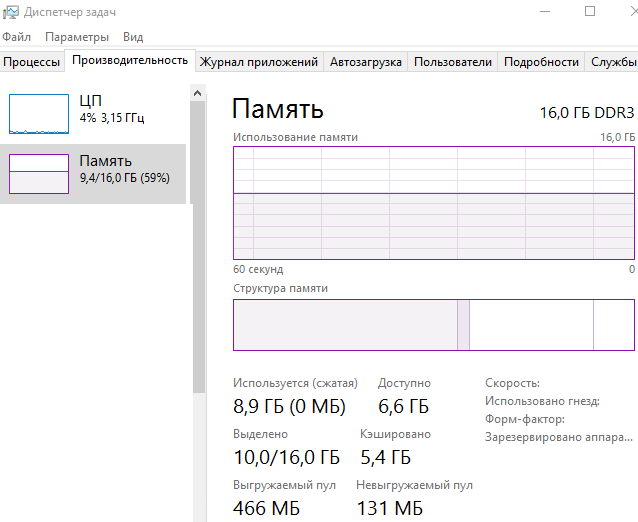The image size is (638, 522).
Task: Click the Task Manager title bar icon
Action: click(11, 12)
